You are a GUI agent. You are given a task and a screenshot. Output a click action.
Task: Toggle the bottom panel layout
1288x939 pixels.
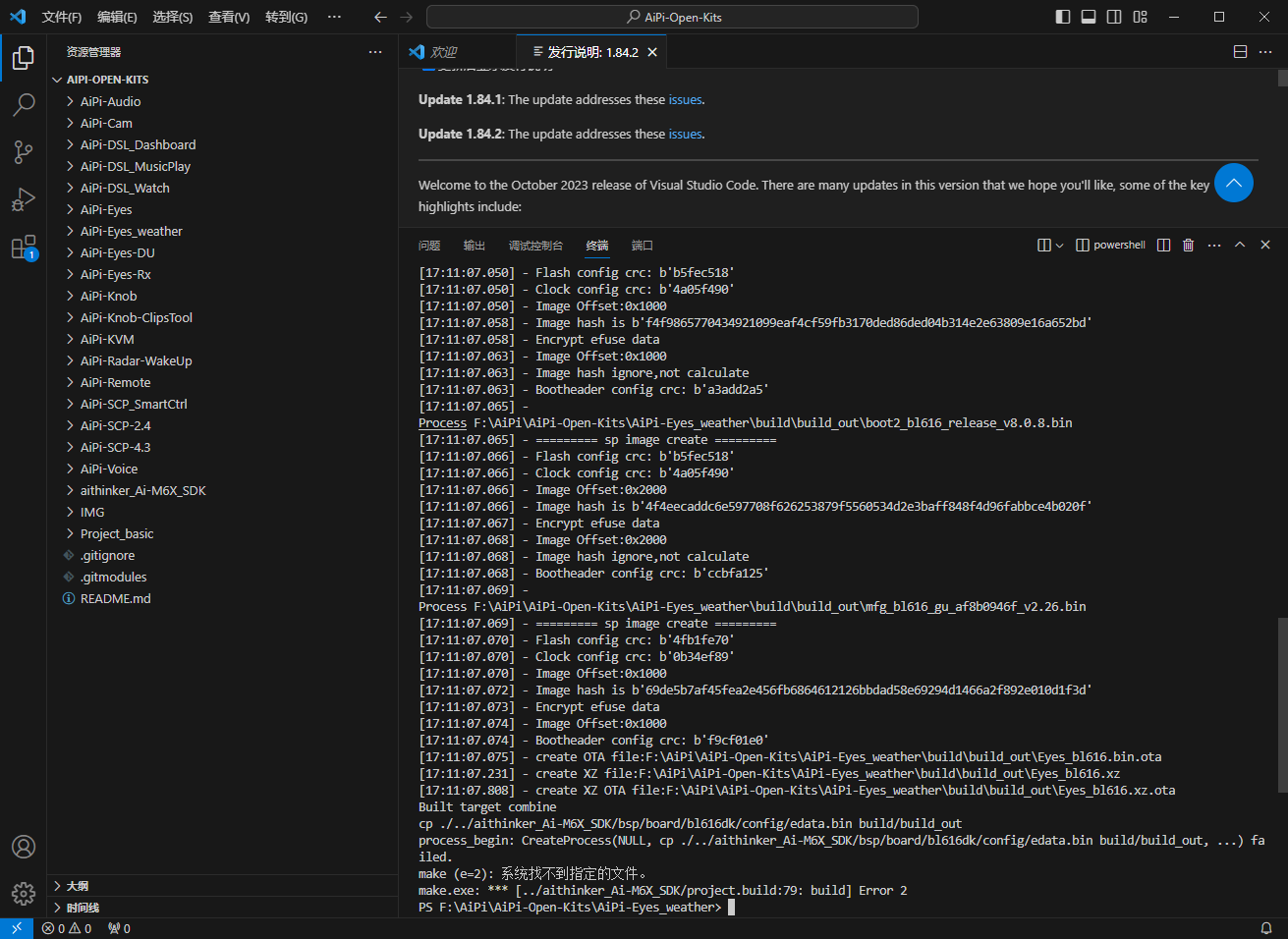(1089, 17)
